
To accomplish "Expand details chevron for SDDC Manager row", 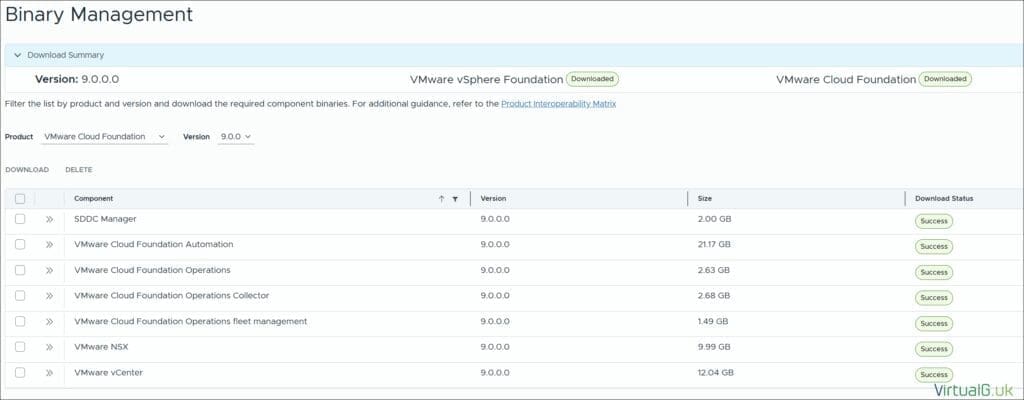I will [x=49, y=219].
